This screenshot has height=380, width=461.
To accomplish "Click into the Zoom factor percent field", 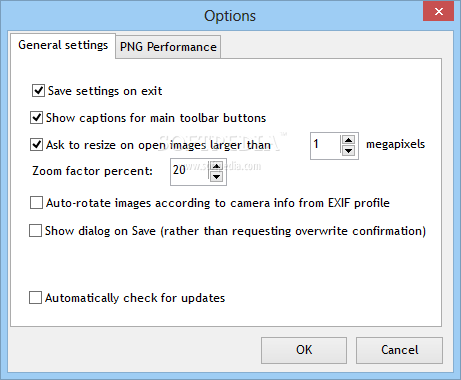I will pos(190,172).
